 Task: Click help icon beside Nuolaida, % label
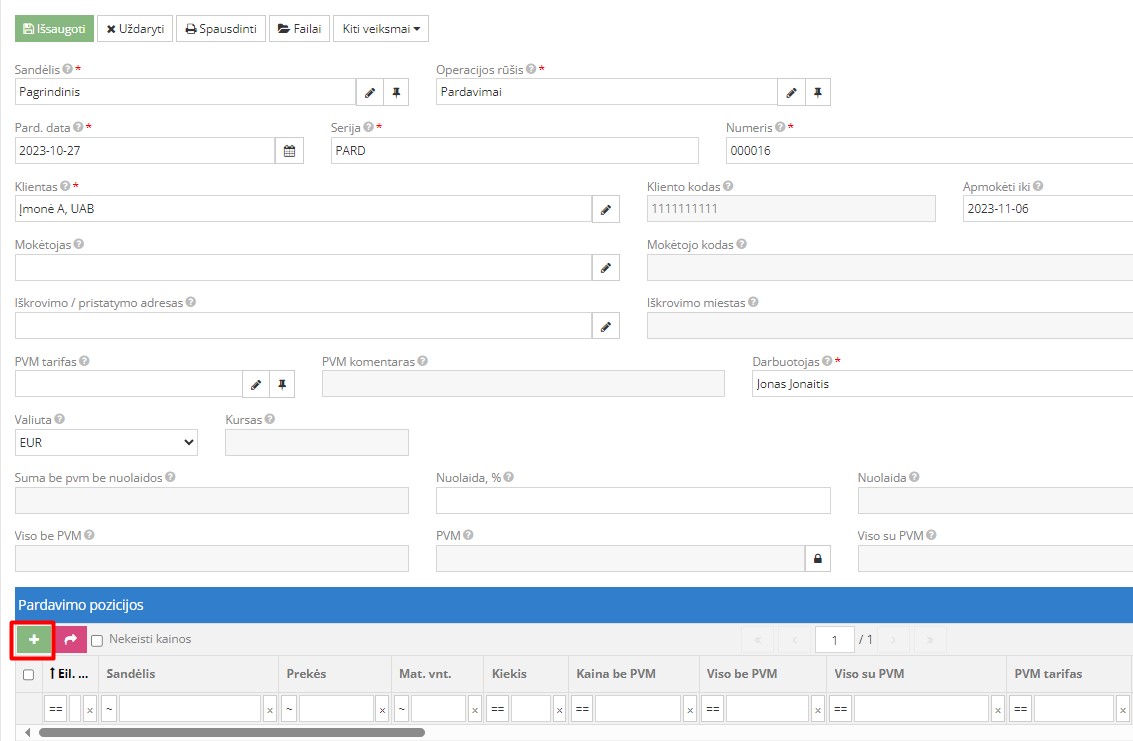[x=509, y=478]
